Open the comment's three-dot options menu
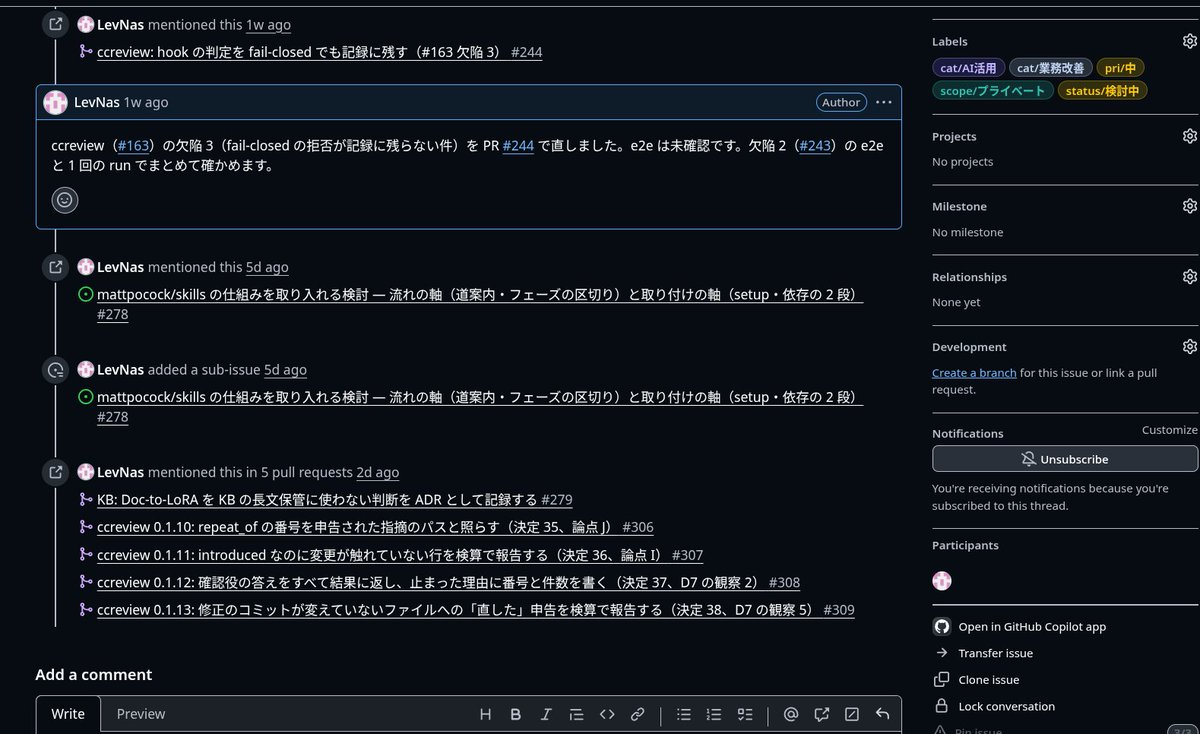This screenshot has width=1200, height=734. (884, 102)
